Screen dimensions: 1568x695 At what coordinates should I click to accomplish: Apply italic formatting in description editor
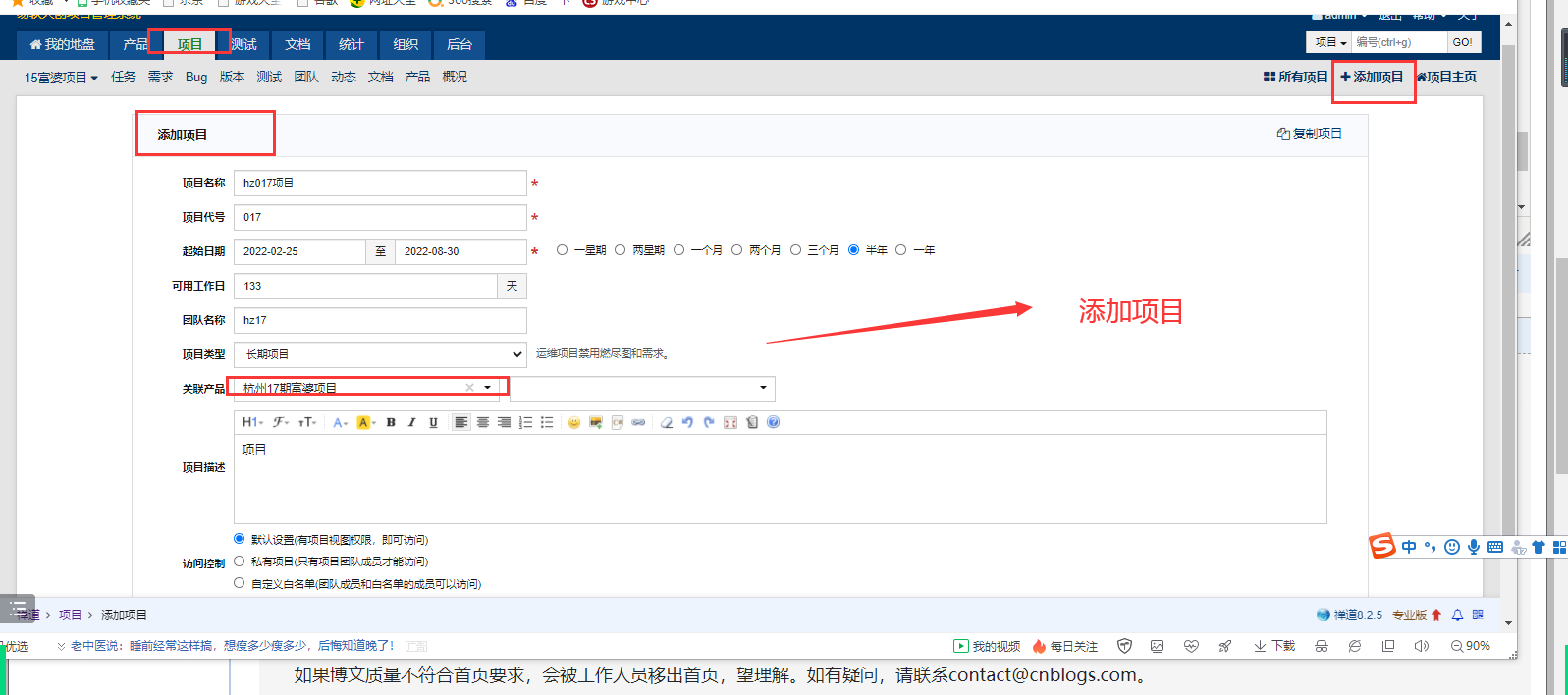411,422
